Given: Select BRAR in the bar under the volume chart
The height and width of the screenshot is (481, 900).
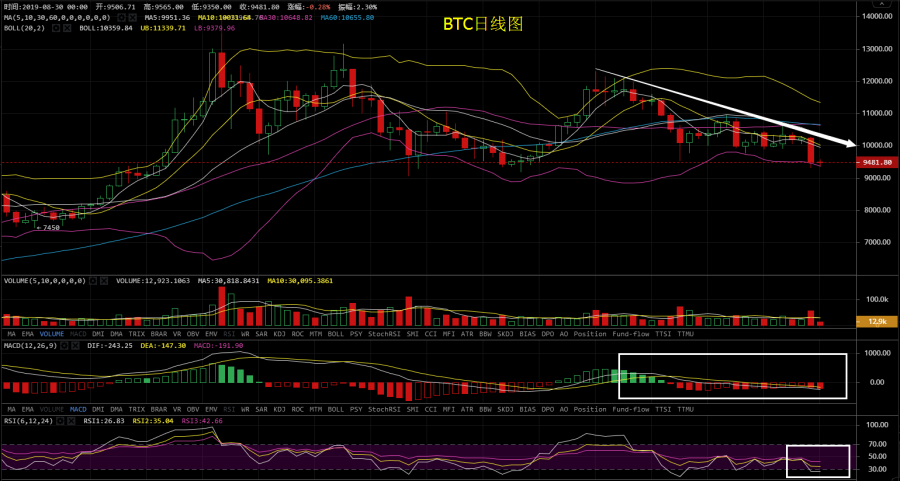Looking at the screenshot, I should (x=158, y=333).
